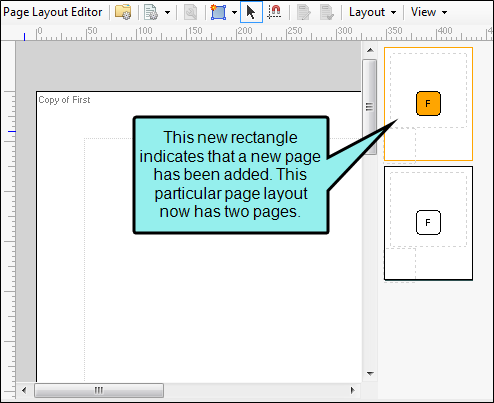
Task: Select the second page thumbnail
Action: click(x=428, y=223)
